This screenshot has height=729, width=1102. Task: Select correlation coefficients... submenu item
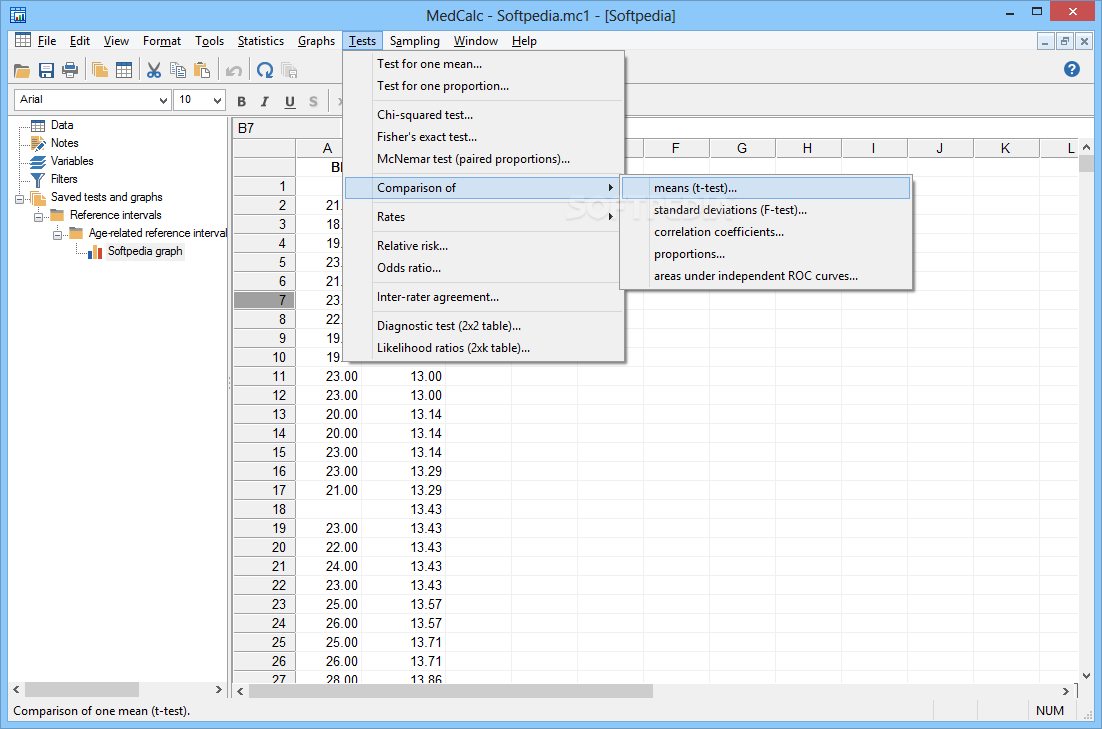click(766, 232)
